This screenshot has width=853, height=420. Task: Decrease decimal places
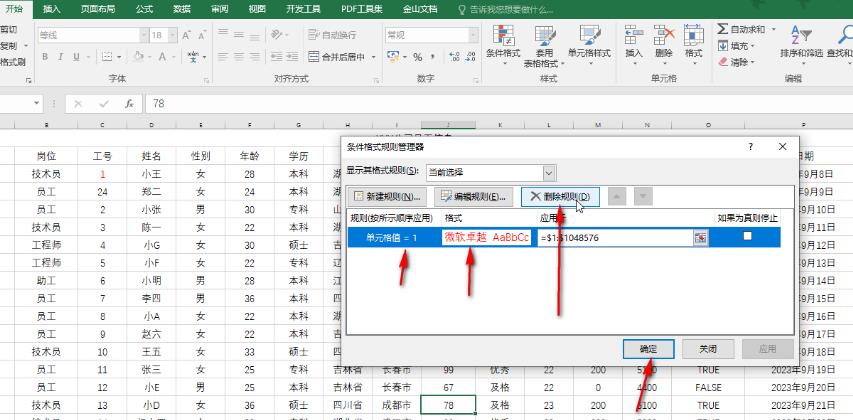469,57
